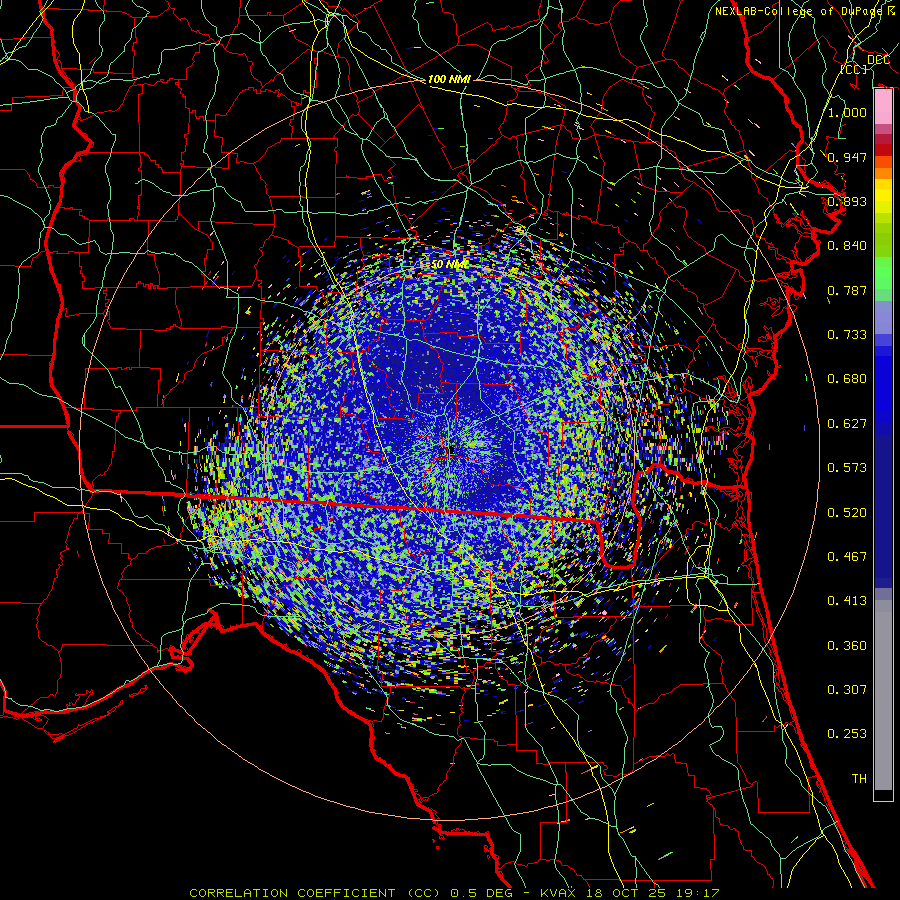Click the 50 NMI range ring label
This screenshot has height=900, width=900.
tap(447, 265)
